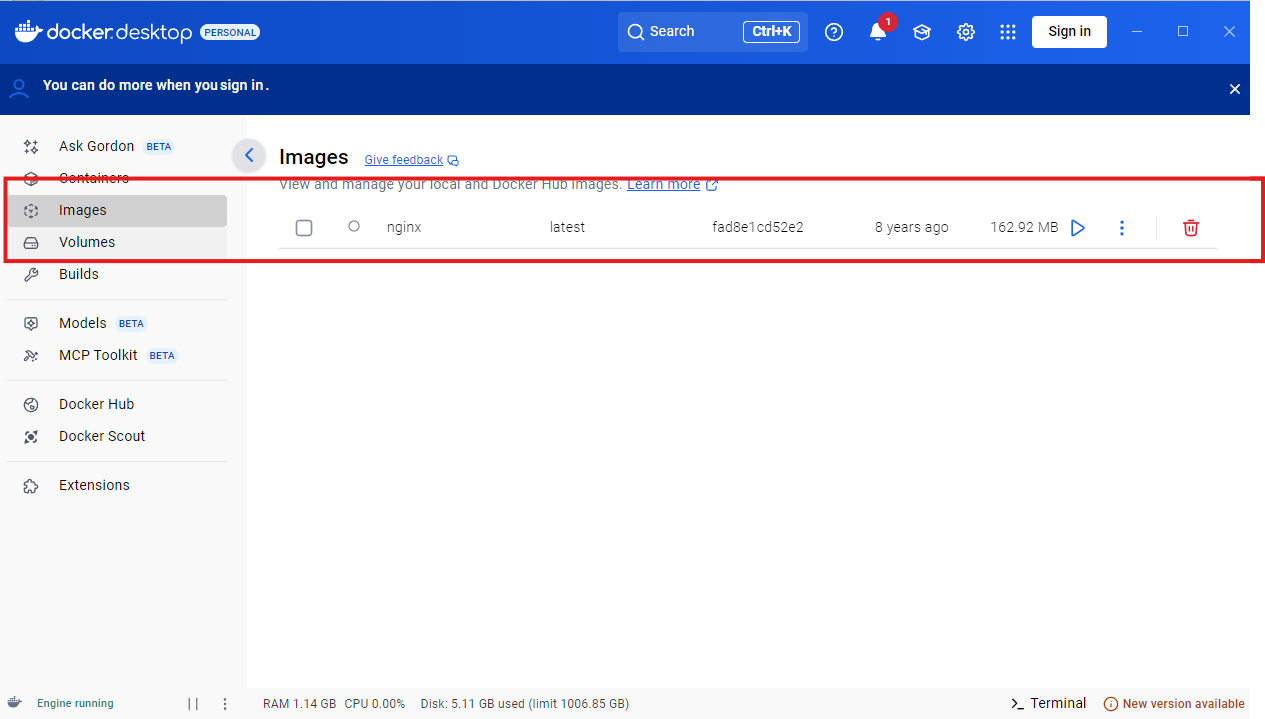Click the Engine running whale icon
Screen dimensions: 1265x719
(x=15, y=703)
